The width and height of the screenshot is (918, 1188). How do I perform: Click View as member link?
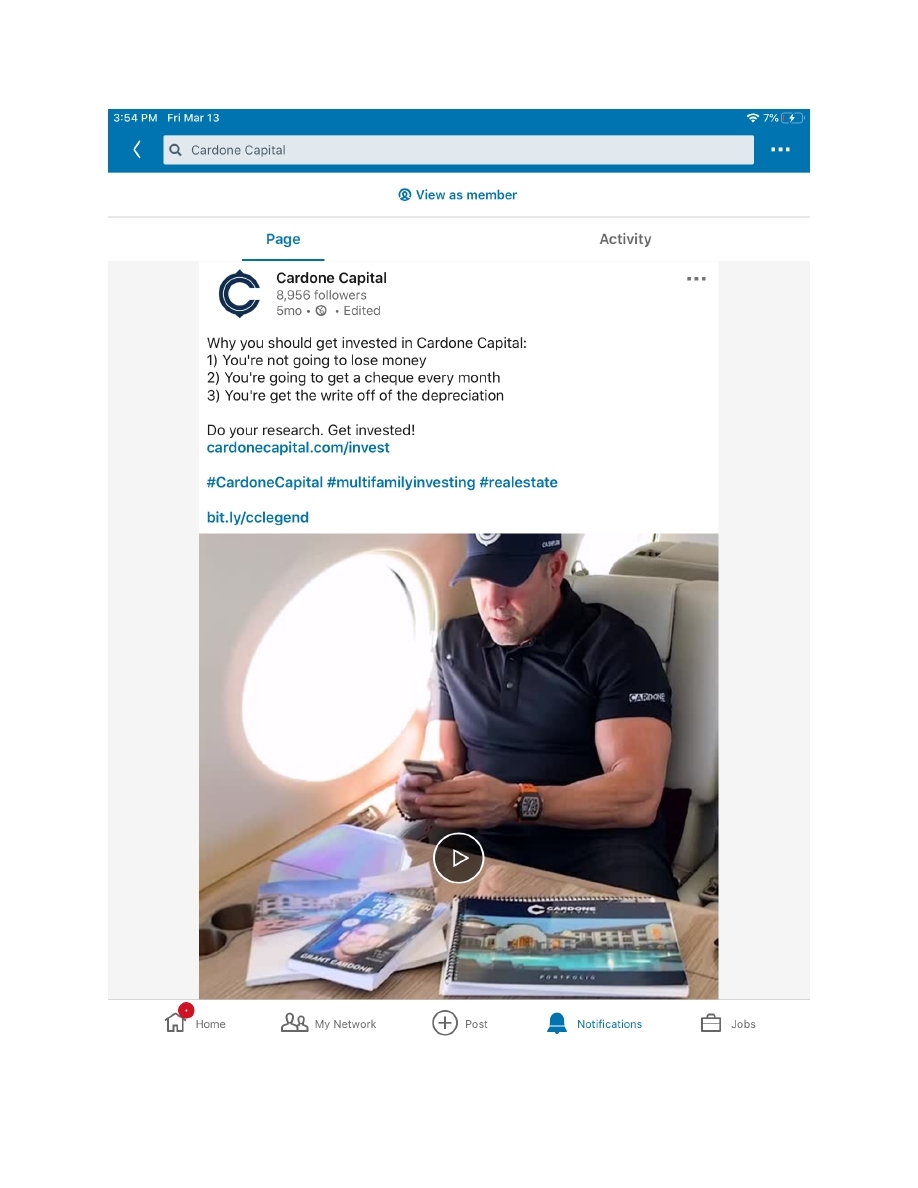tap(457, 195)
